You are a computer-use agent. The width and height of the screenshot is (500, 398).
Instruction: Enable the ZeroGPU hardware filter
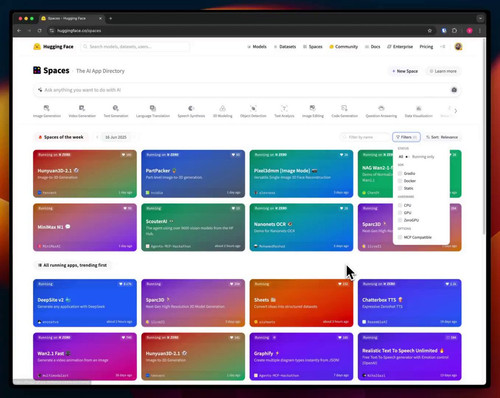[x=400, y=220]
